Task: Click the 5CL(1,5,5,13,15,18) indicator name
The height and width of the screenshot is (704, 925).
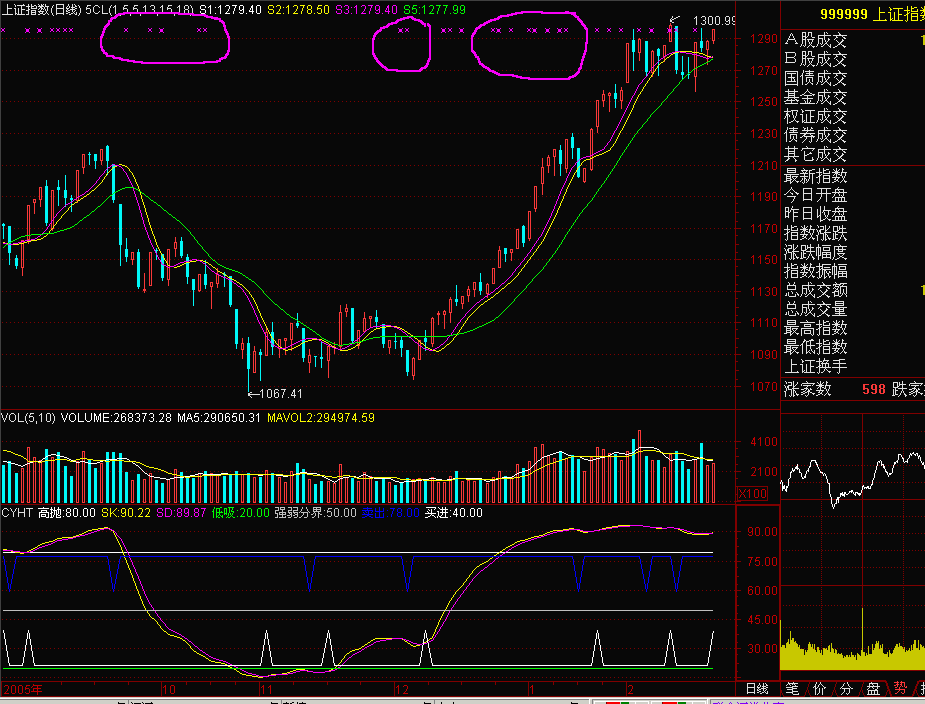Action: [x=139, y=10]
